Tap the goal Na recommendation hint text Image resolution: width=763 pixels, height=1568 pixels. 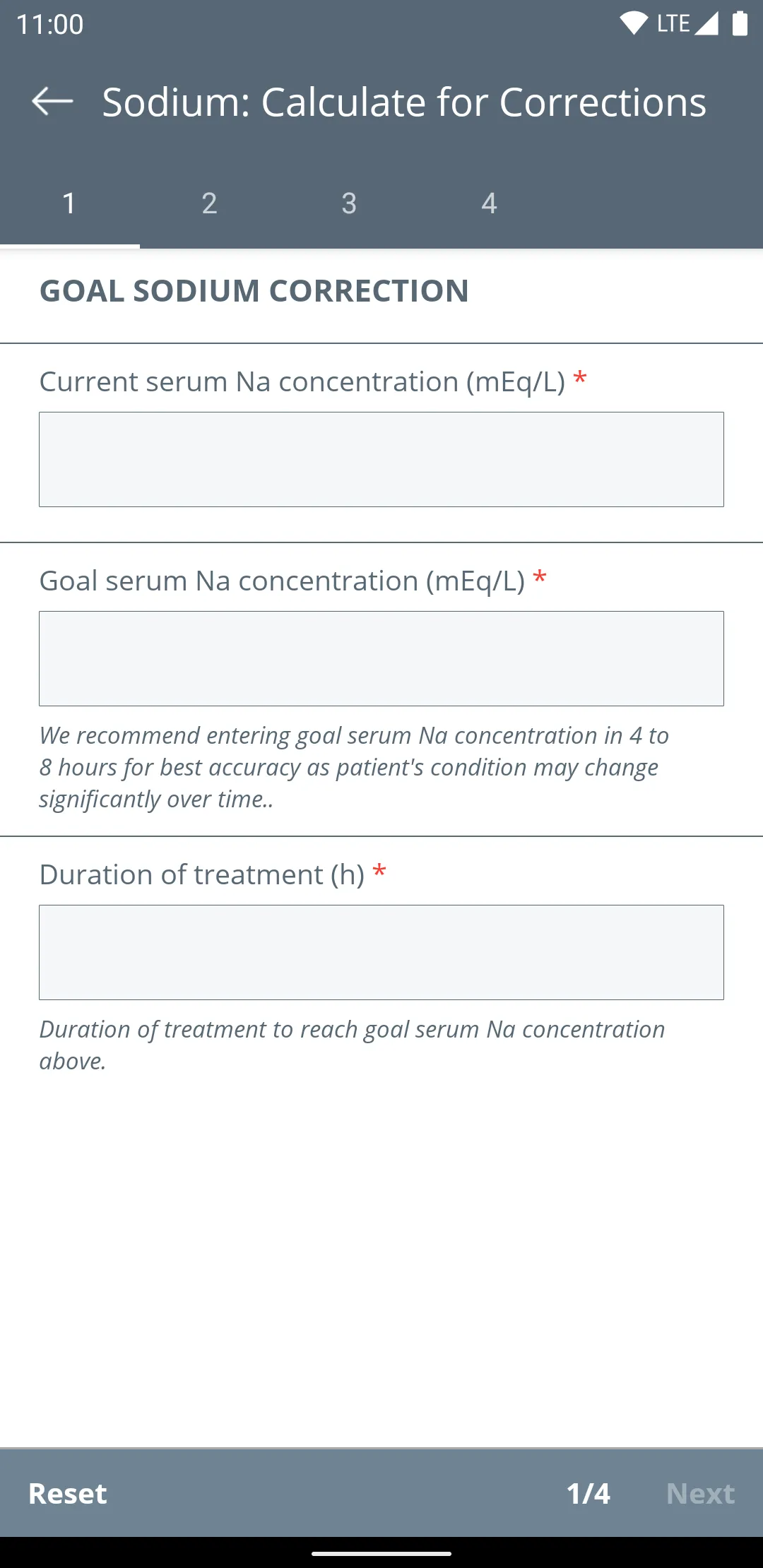[x=354, y=767]
